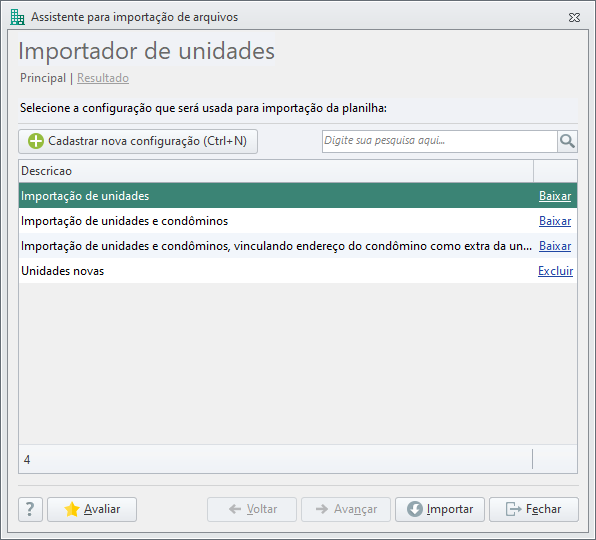Switch to the Resultado tab

tap(103, 78)
